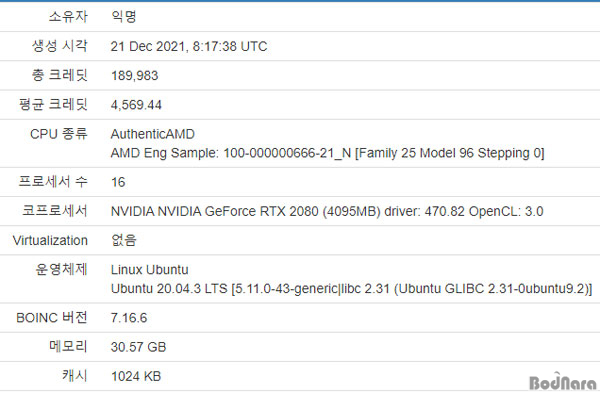
Task: Select the AMD Eng Sample model line
Action: (328, 153)
